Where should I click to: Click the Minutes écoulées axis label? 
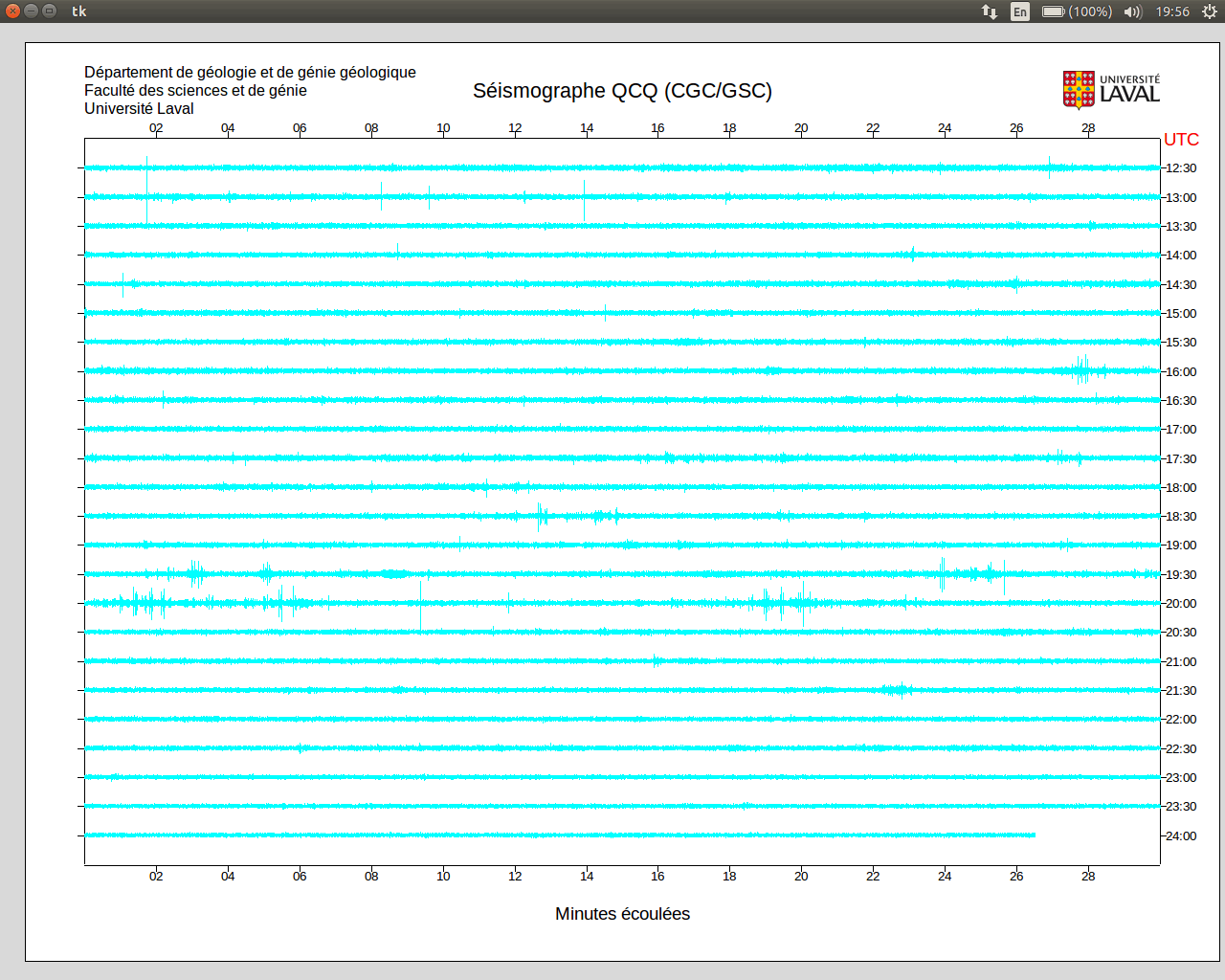[622, 914]
